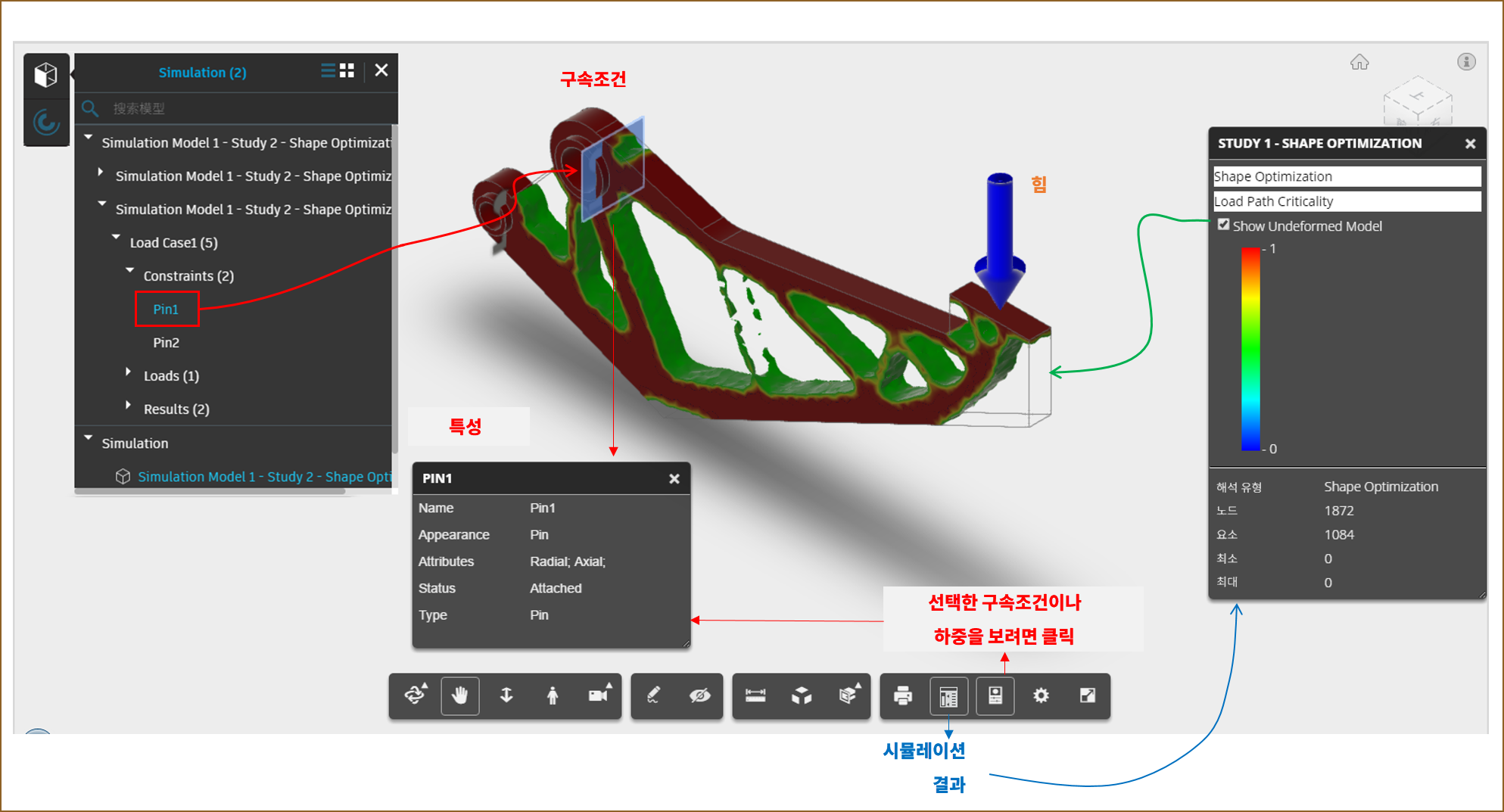Select the Orbit tool in the toolbar

pyautogui.click(x=416, y=695)
